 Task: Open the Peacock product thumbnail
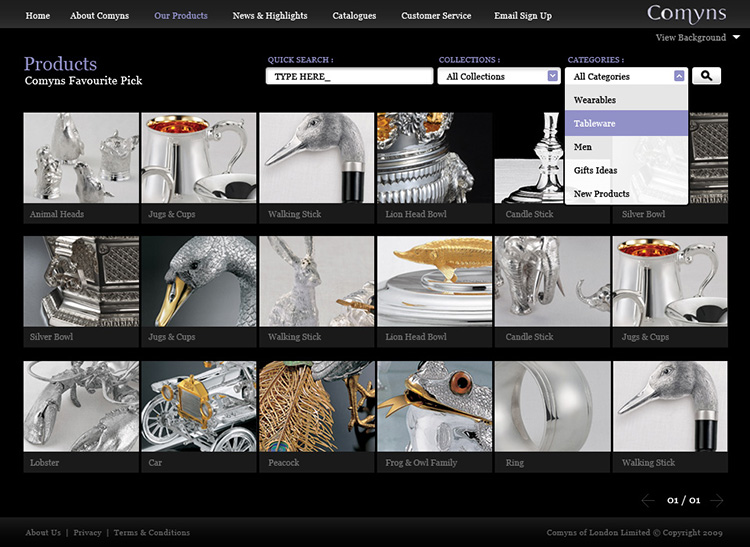pyautogui.click(x=316, y=406)
